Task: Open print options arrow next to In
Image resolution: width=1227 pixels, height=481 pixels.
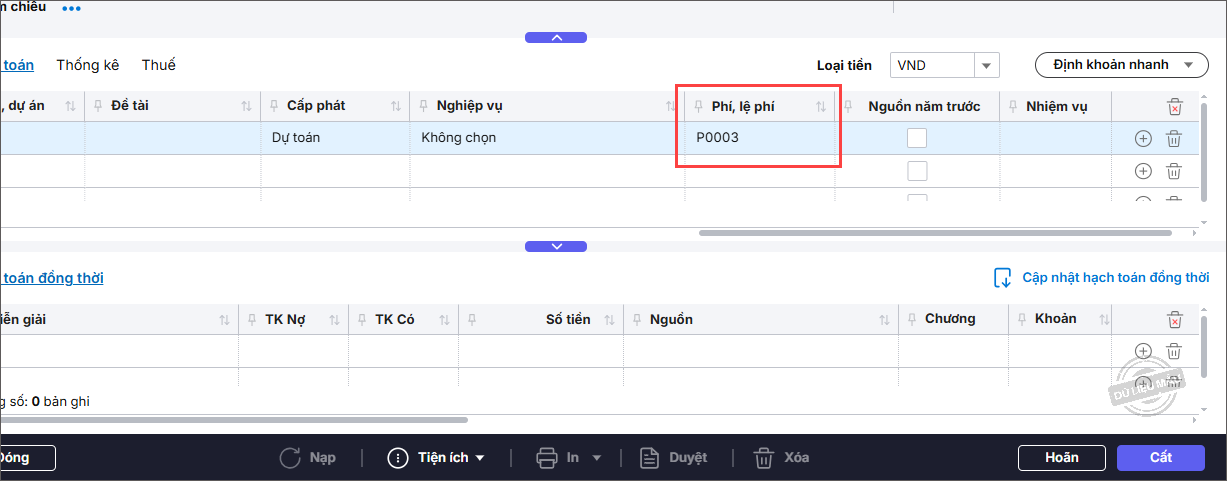Action: (x=597, y=458)
